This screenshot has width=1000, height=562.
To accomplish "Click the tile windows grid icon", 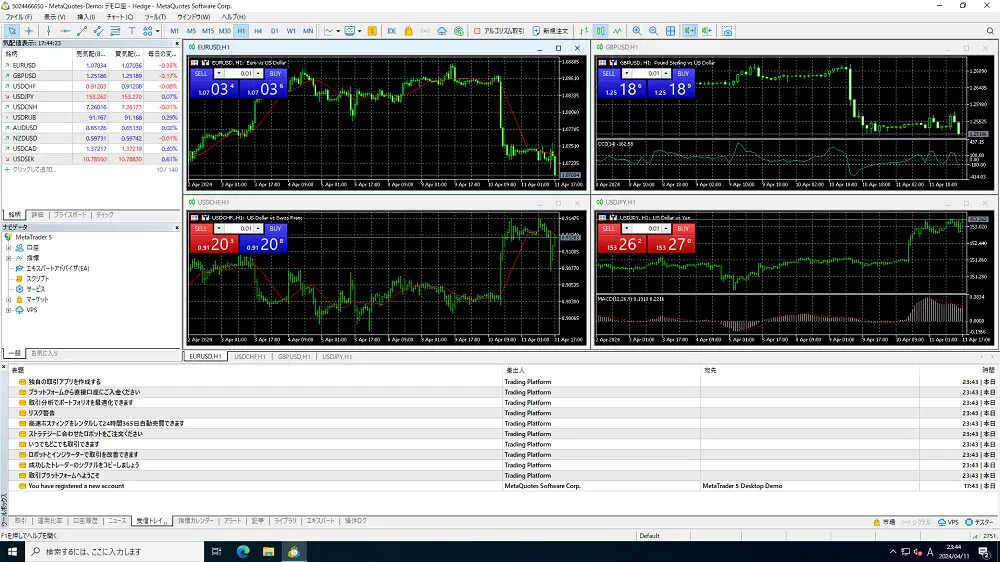I will coord(671,31).
